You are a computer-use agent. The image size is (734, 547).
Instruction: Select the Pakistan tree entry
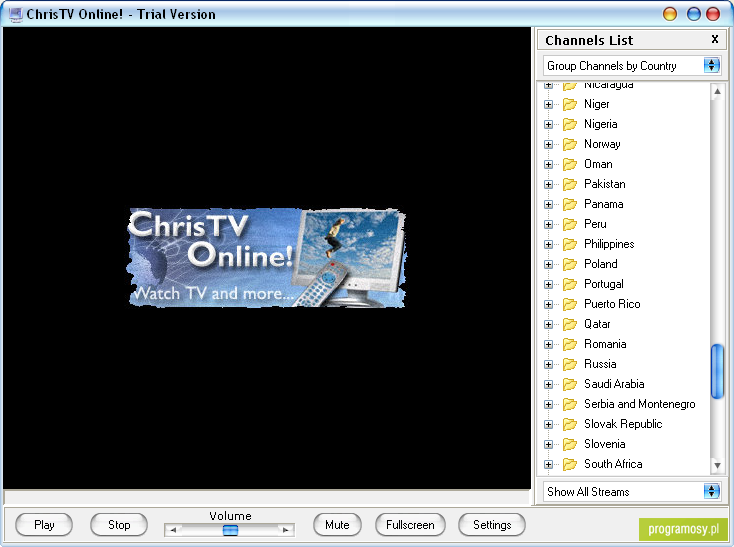click(605, 184)
